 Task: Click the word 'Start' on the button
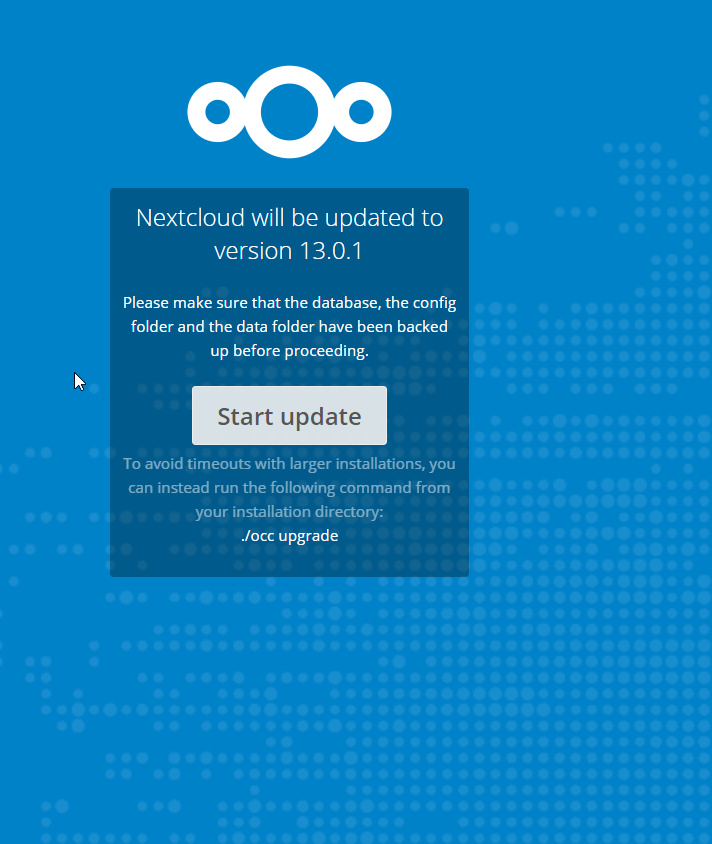pos(245,417)
